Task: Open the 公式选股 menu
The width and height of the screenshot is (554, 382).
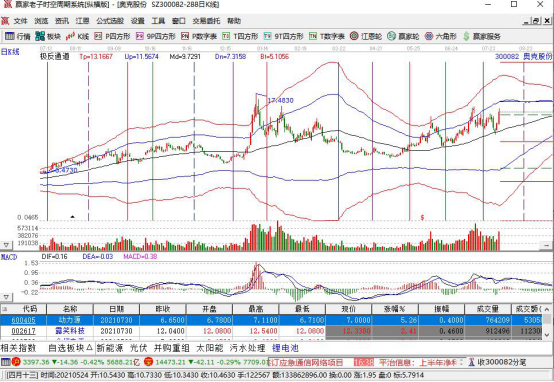Action: [110, 21]
